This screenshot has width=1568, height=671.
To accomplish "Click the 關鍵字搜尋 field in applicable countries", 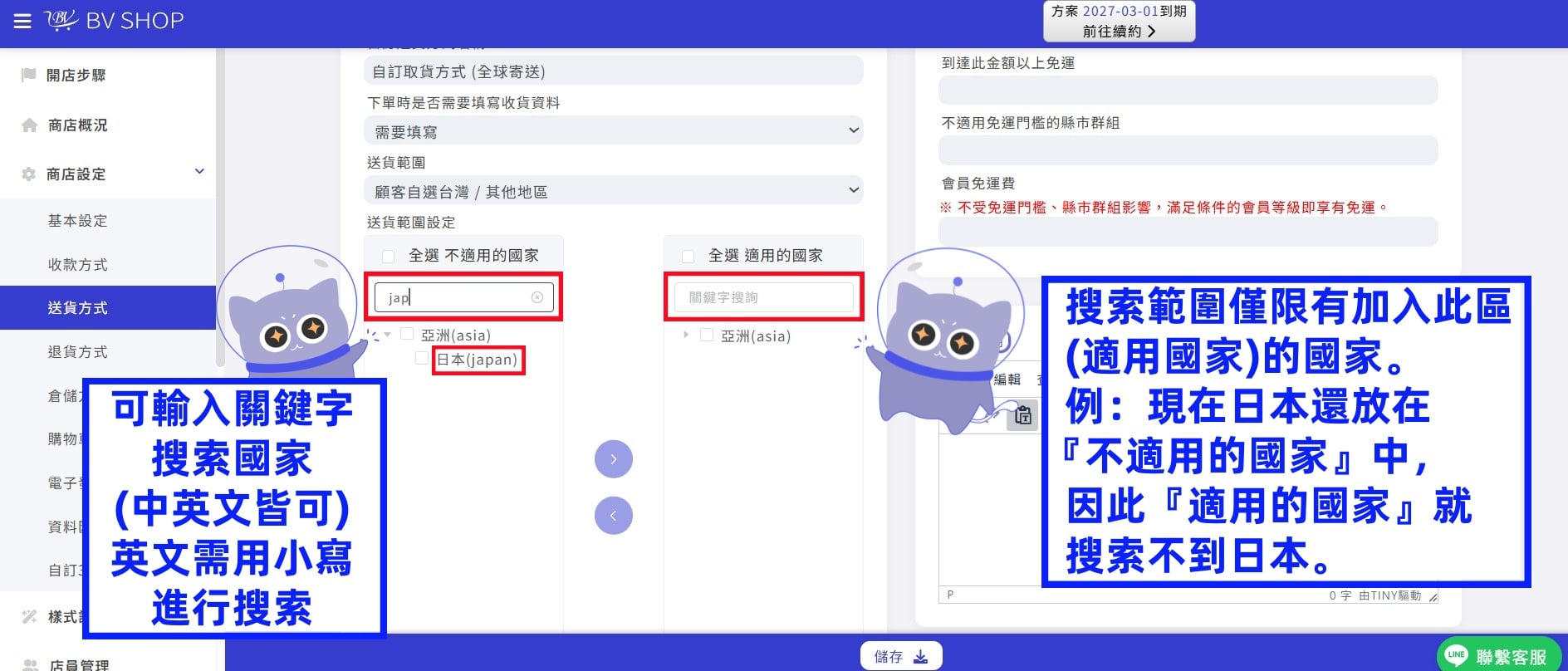I will tap(764, 297).
